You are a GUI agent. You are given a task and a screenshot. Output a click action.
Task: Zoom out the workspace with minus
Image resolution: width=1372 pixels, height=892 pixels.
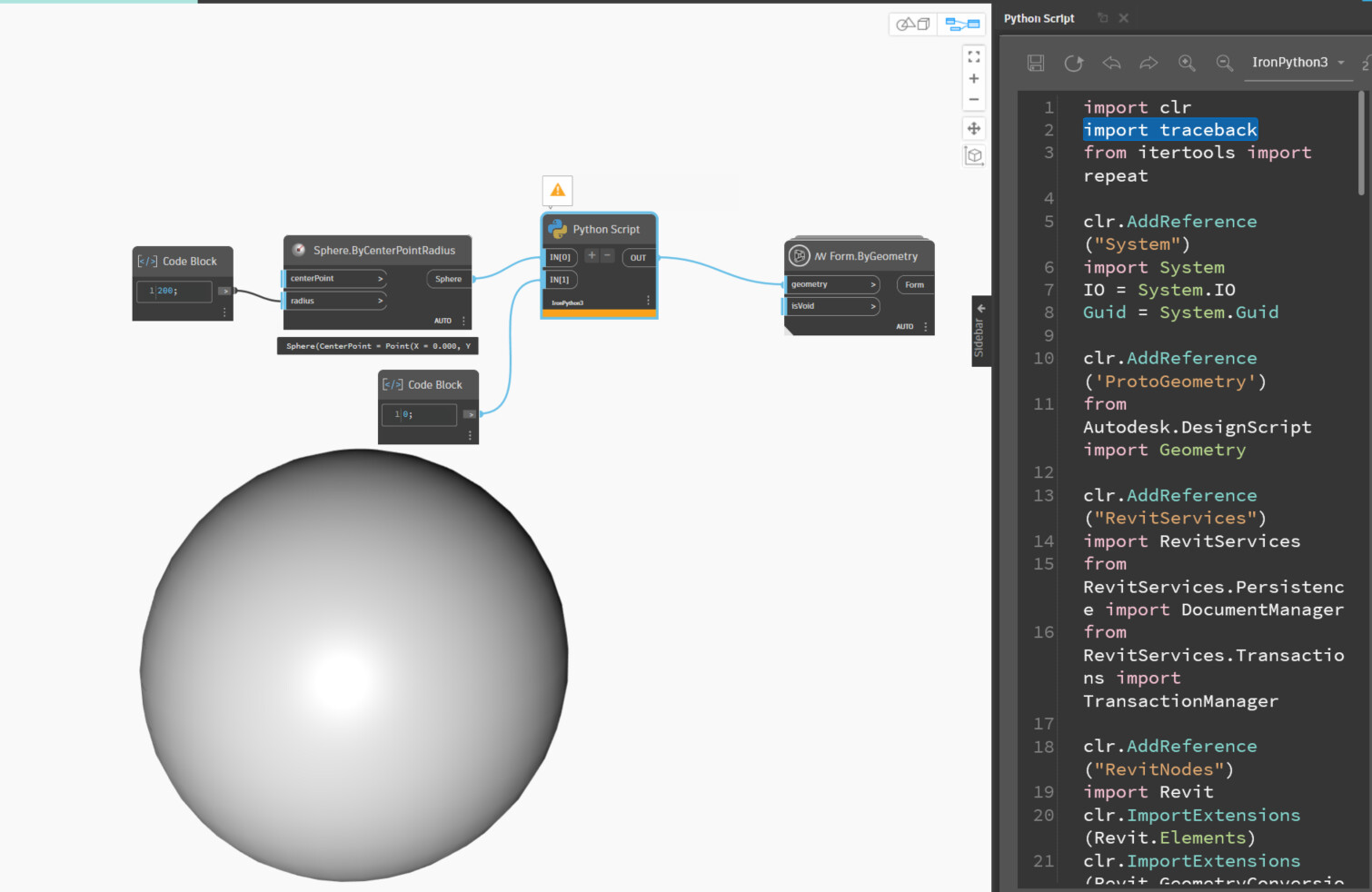pos(974,100)
